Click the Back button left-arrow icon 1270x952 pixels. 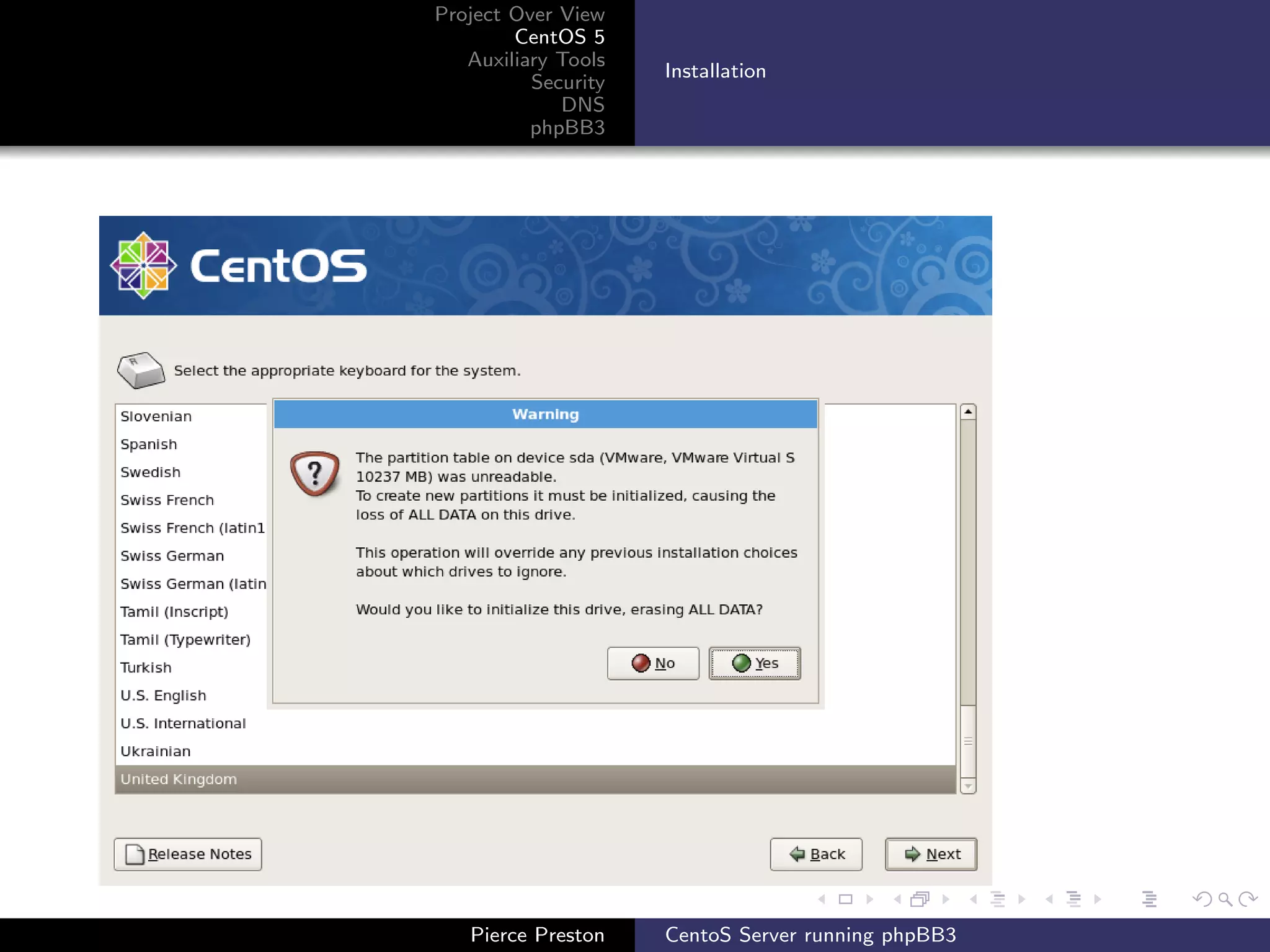coord(797,854)
